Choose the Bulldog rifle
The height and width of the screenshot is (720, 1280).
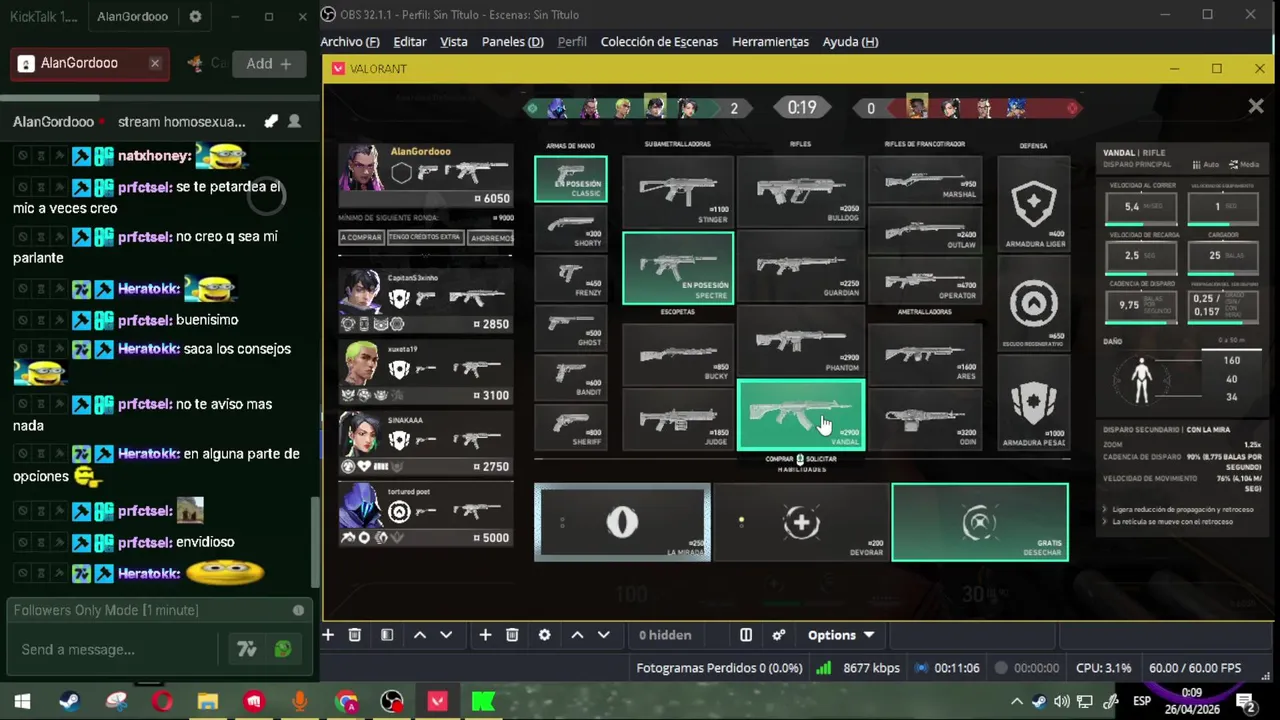(x=800, y=192)
